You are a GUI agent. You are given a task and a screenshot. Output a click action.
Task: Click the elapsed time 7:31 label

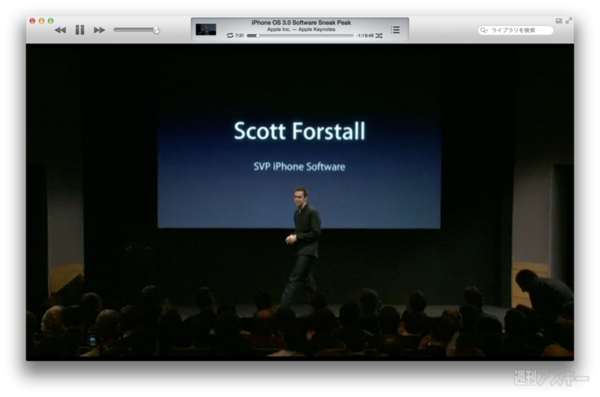(x=240, y=35)
